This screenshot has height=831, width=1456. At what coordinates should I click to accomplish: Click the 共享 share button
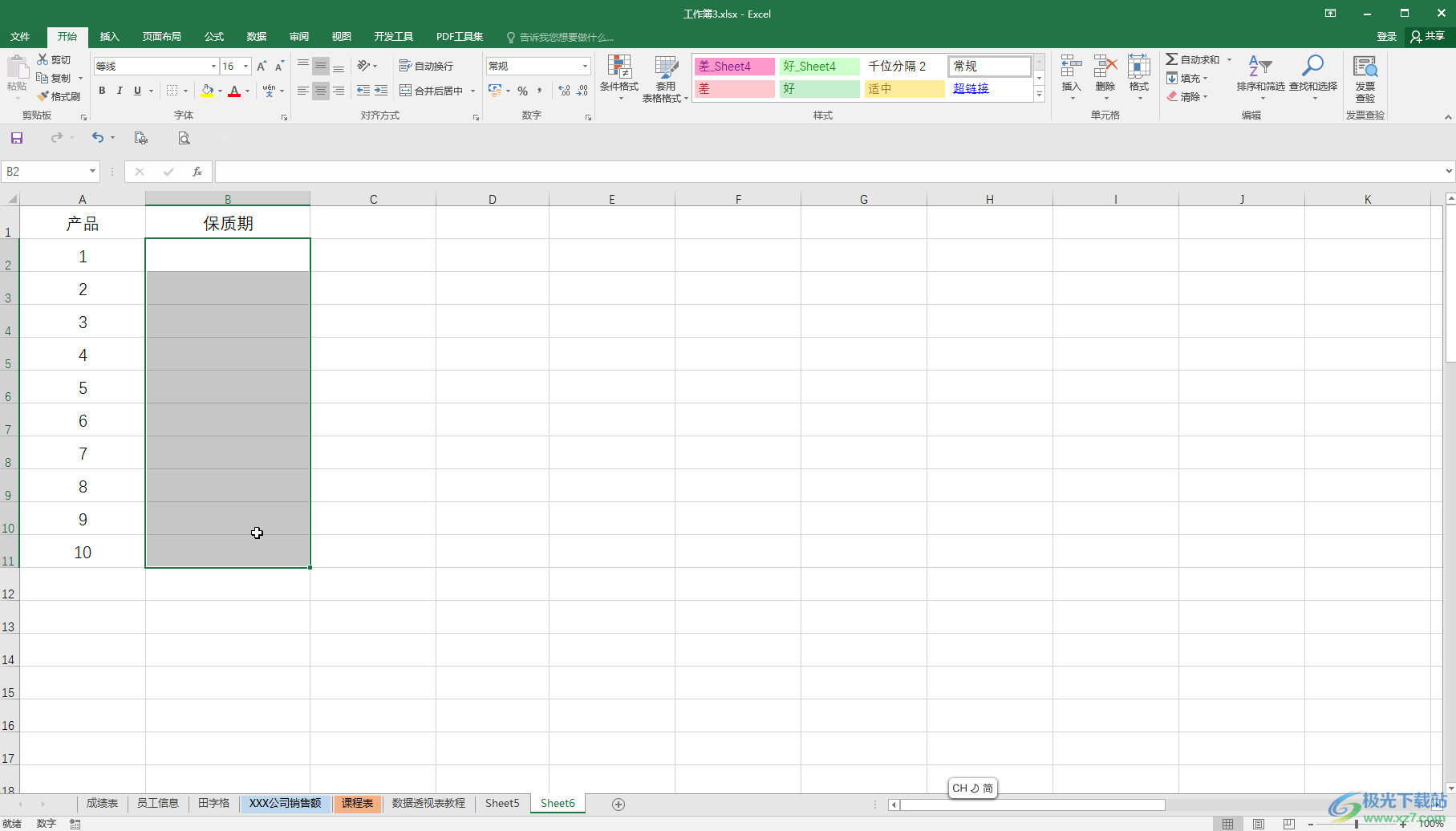1428,36
